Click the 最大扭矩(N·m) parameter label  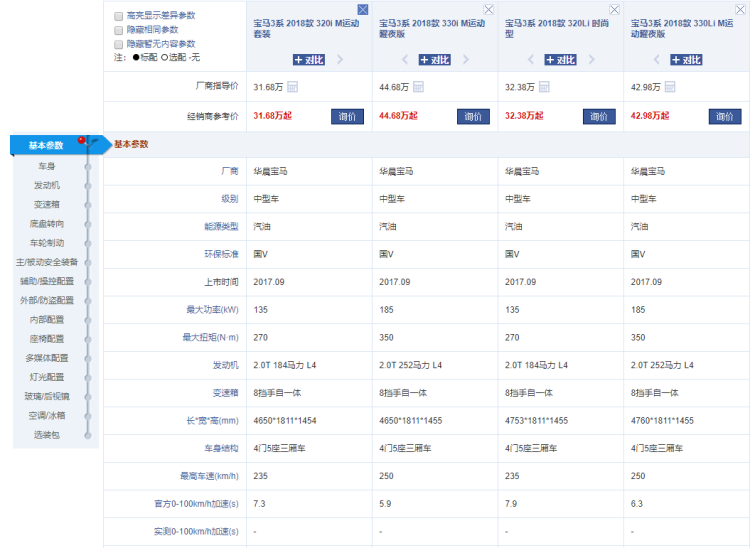coord(210,337)
